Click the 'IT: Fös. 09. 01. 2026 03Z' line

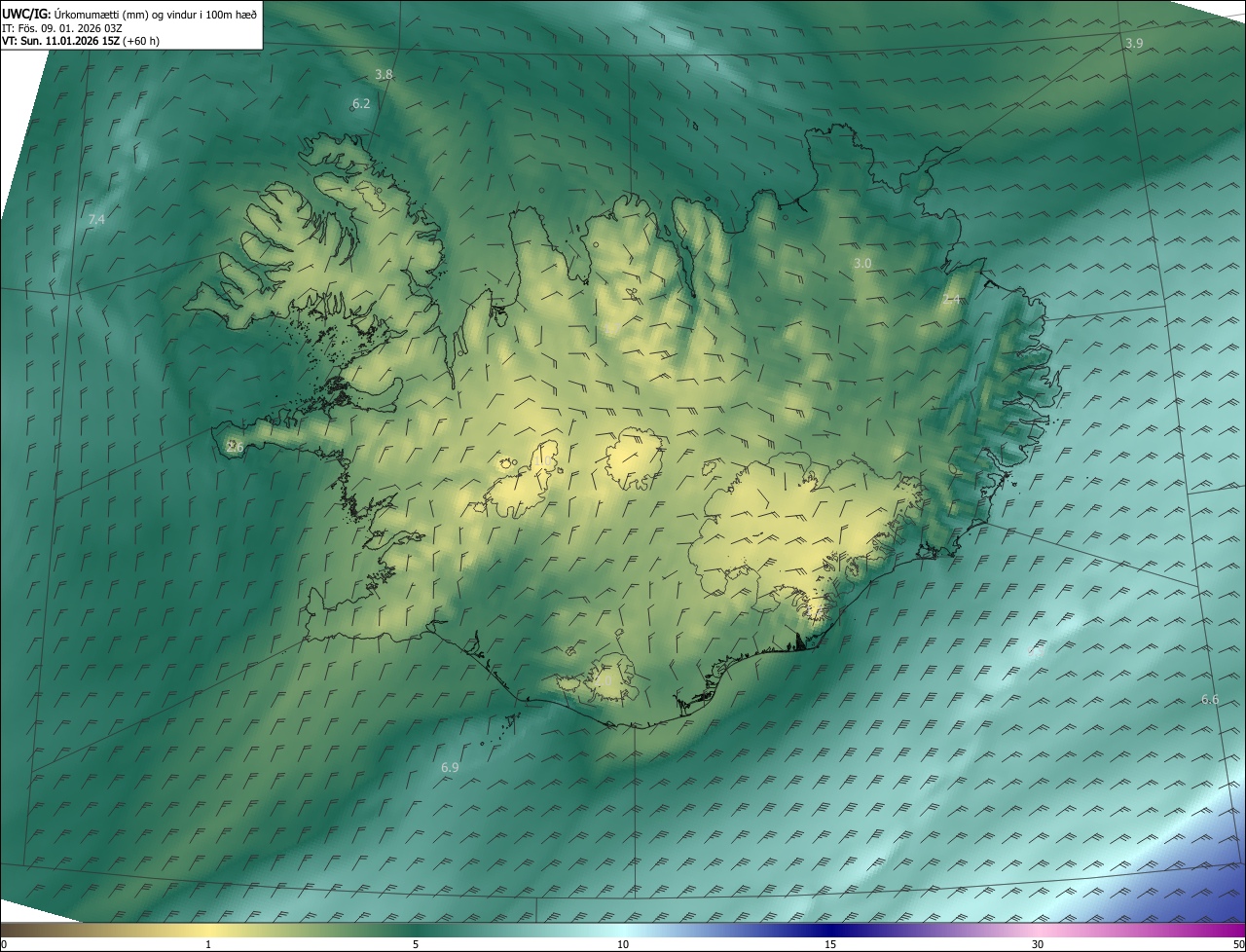click(61, 28)
